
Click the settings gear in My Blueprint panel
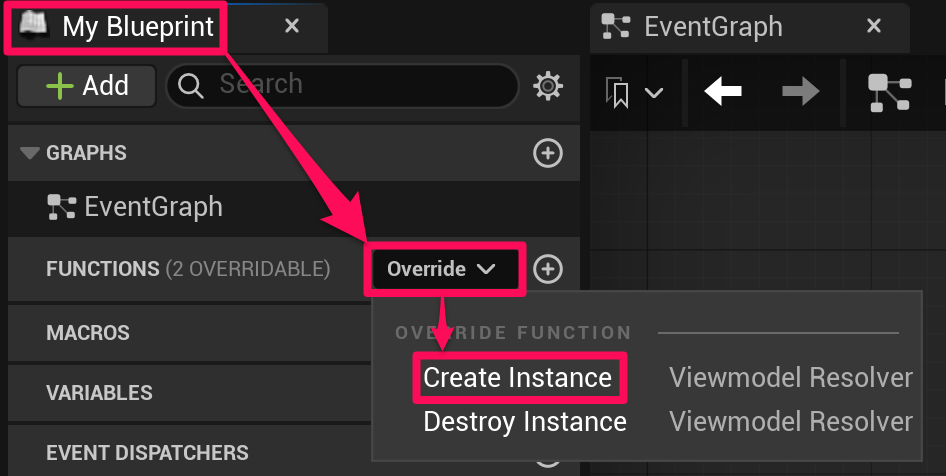[x=548, y=86]
